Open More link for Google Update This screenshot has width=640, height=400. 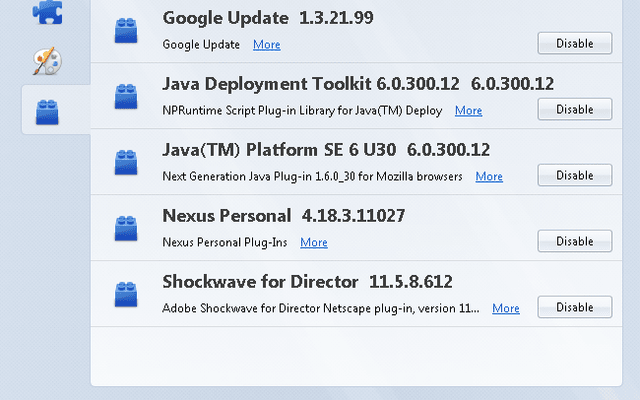(267, 44)
